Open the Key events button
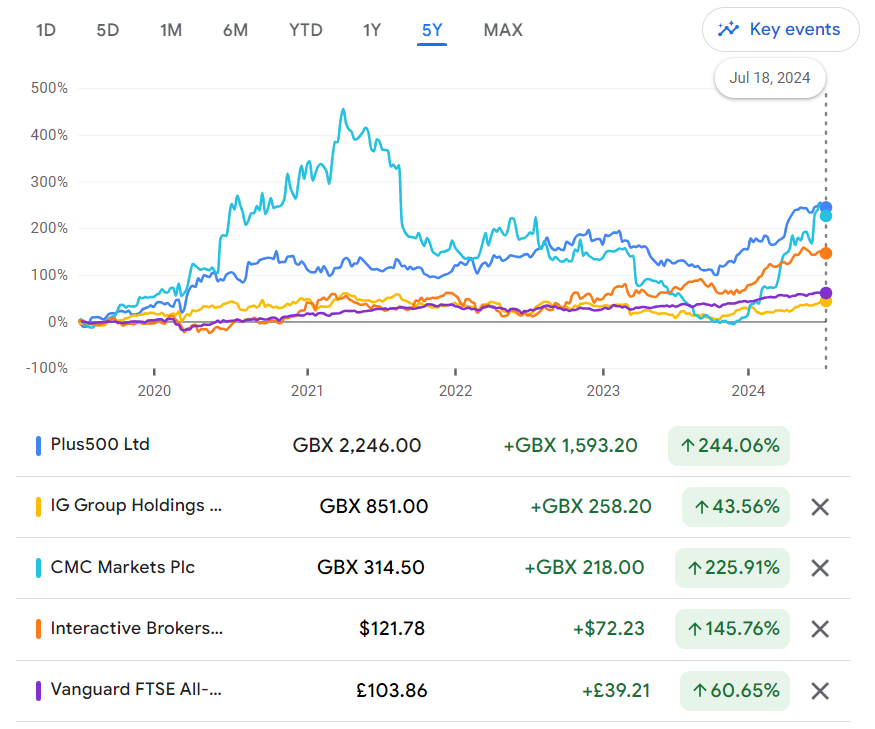875x729 pixels. click(x=780, y=30)
